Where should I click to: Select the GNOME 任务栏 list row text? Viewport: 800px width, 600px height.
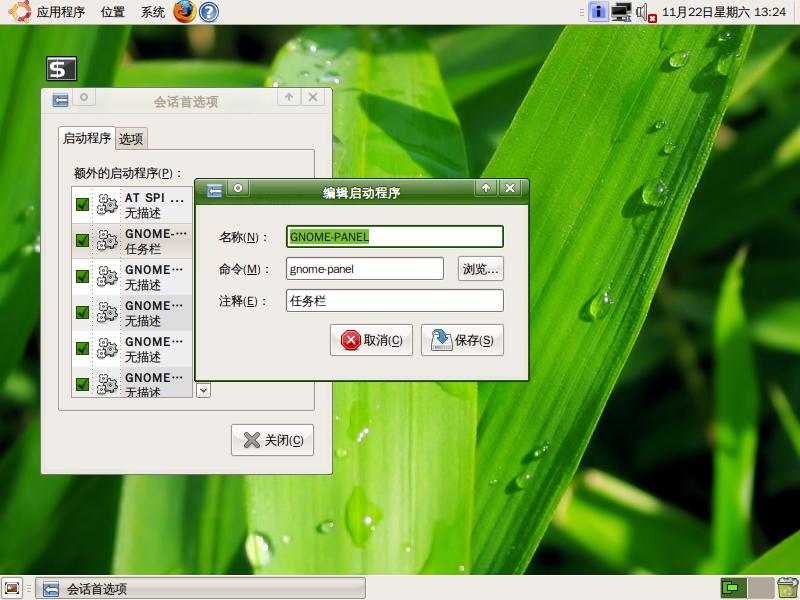pos(156,241)
